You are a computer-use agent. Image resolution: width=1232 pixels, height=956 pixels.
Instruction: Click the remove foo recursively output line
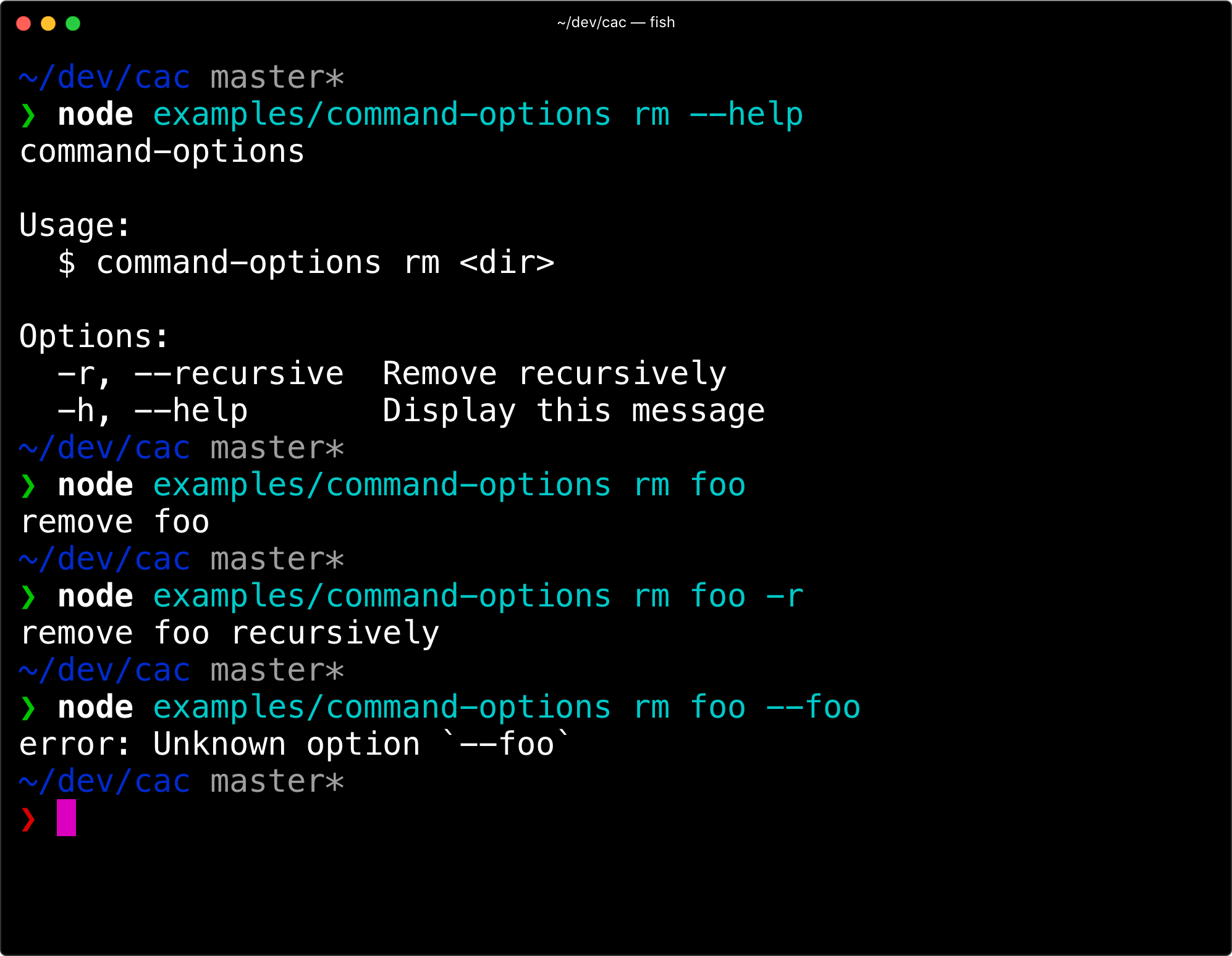point(229,632)
